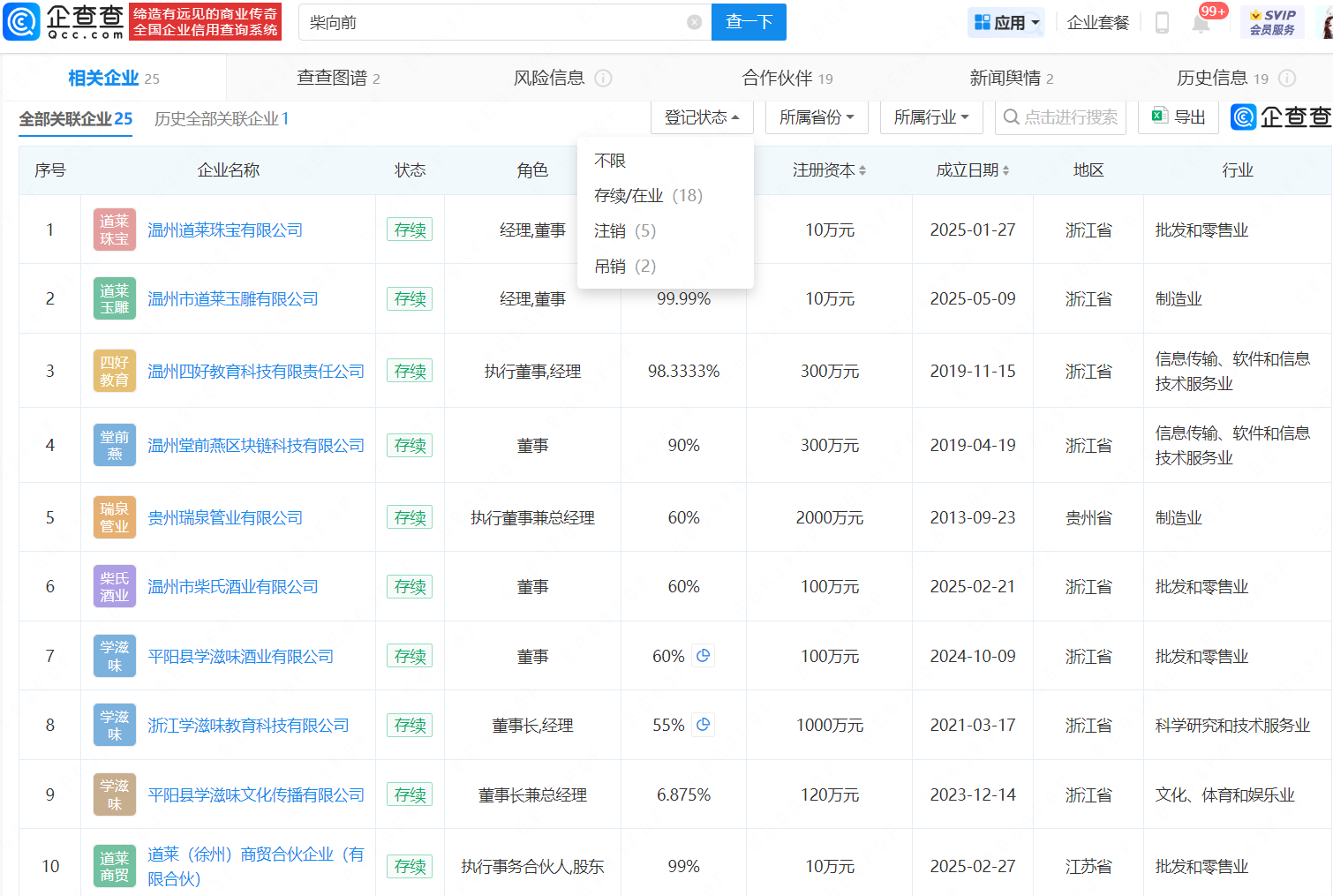Expand the 所属行业 dropdown
This screenshot has width=1333, height=896.
coord(931,117)
